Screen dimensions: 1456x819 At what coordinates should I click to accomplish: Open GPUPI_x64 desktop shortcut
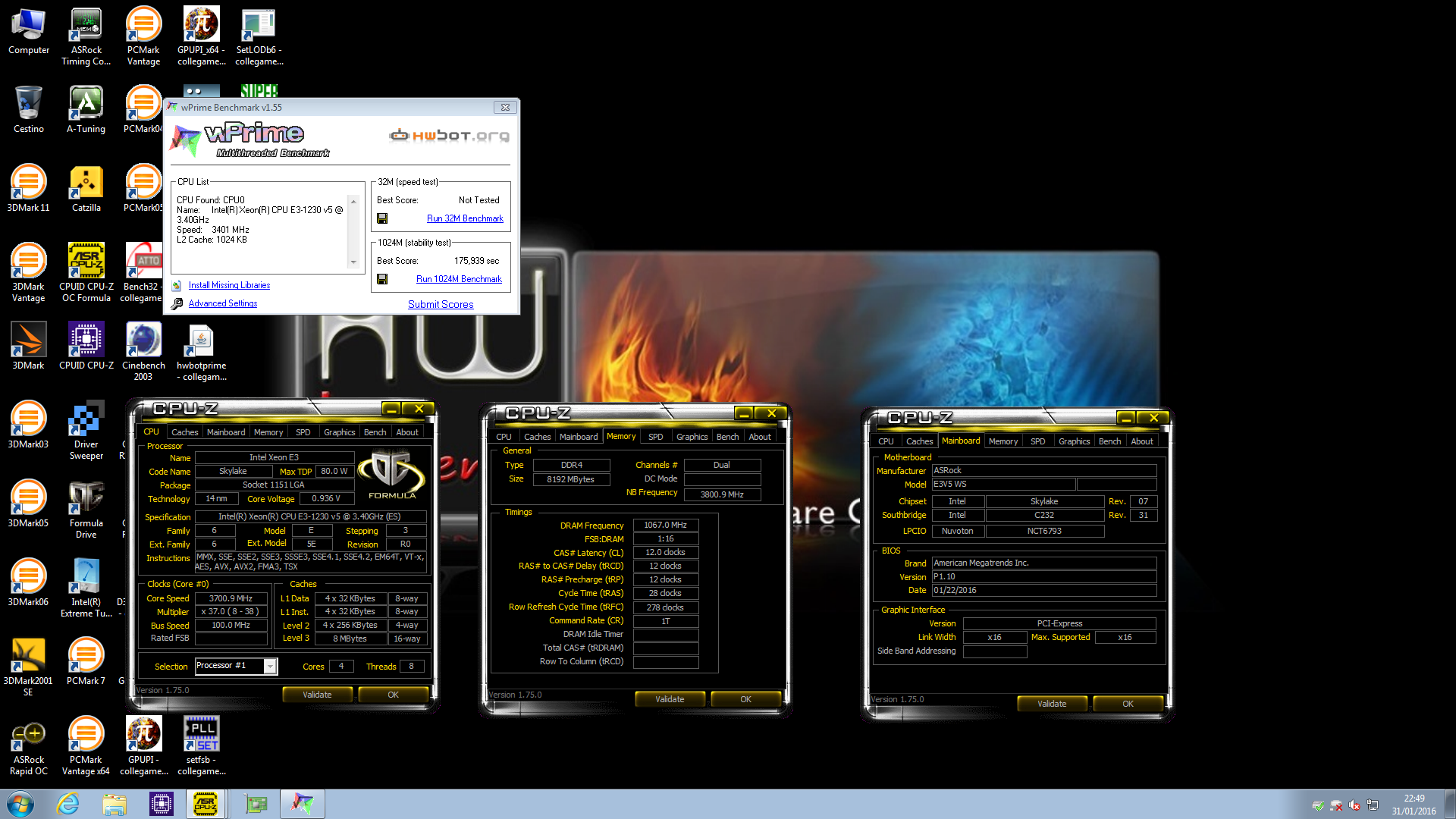[201, 36]
